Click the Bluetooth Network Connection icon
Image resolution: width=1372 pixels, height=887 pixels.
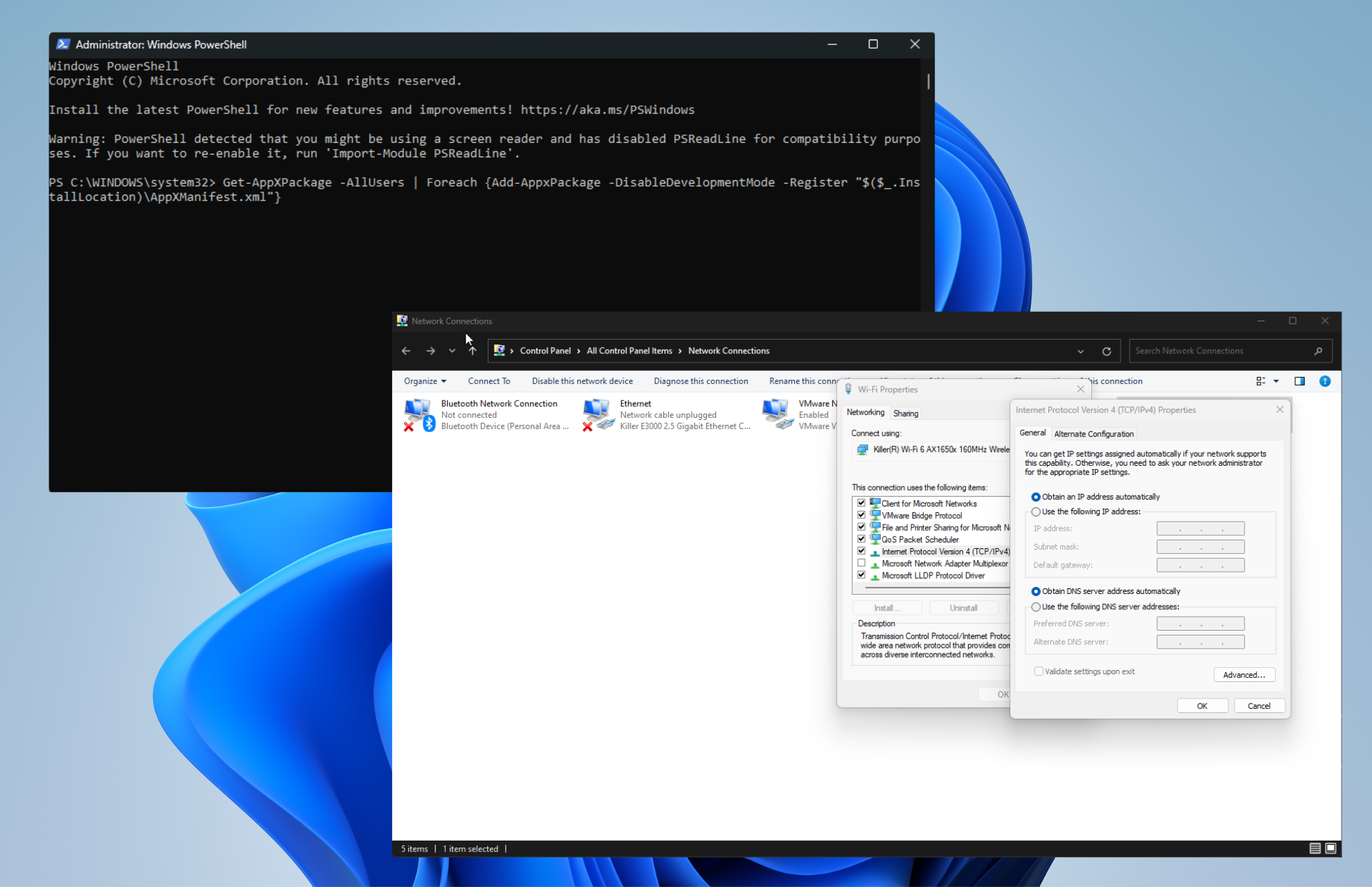point(419,414)
